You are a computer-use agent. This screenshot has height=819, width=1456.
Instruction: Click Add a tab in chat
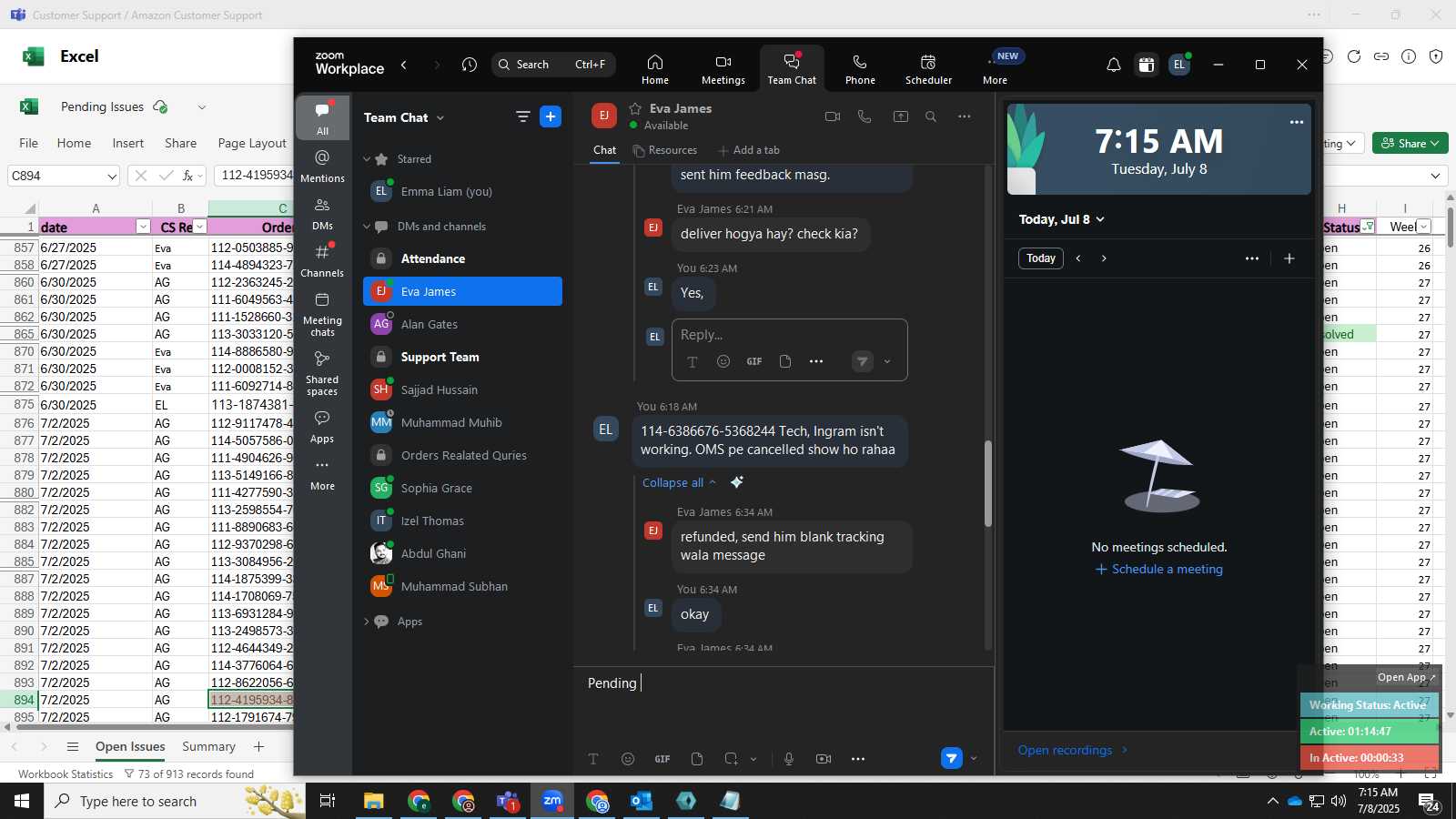tap(749, 150)
